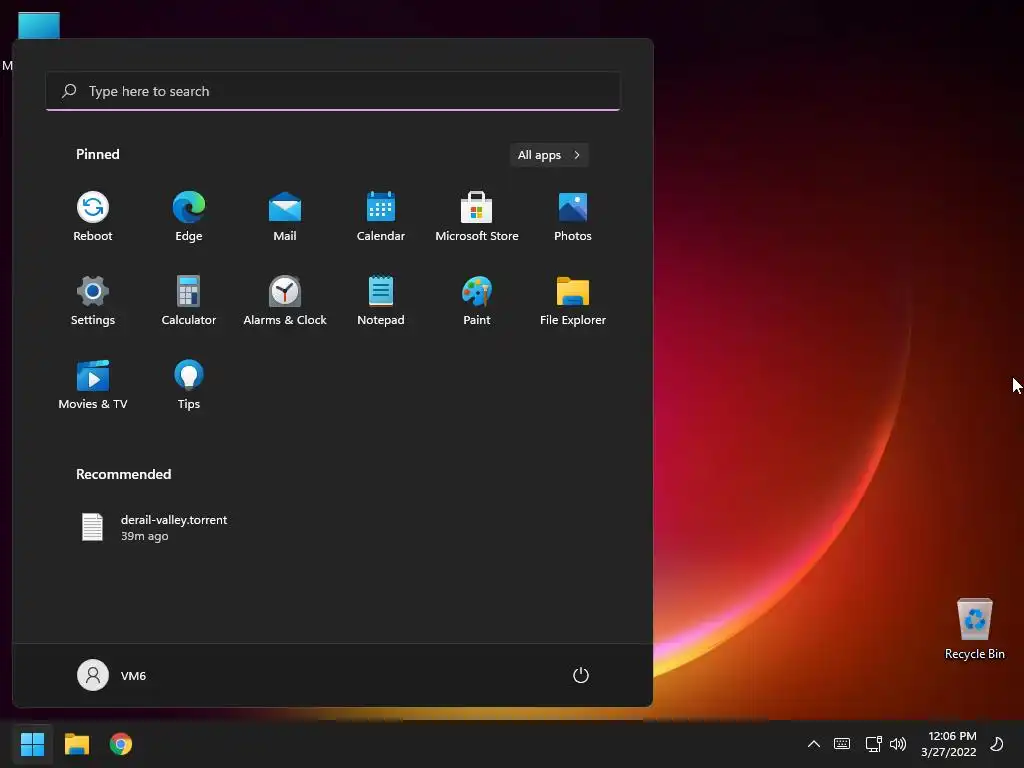Open Settings from pinned apps

(x=93, y=301)
